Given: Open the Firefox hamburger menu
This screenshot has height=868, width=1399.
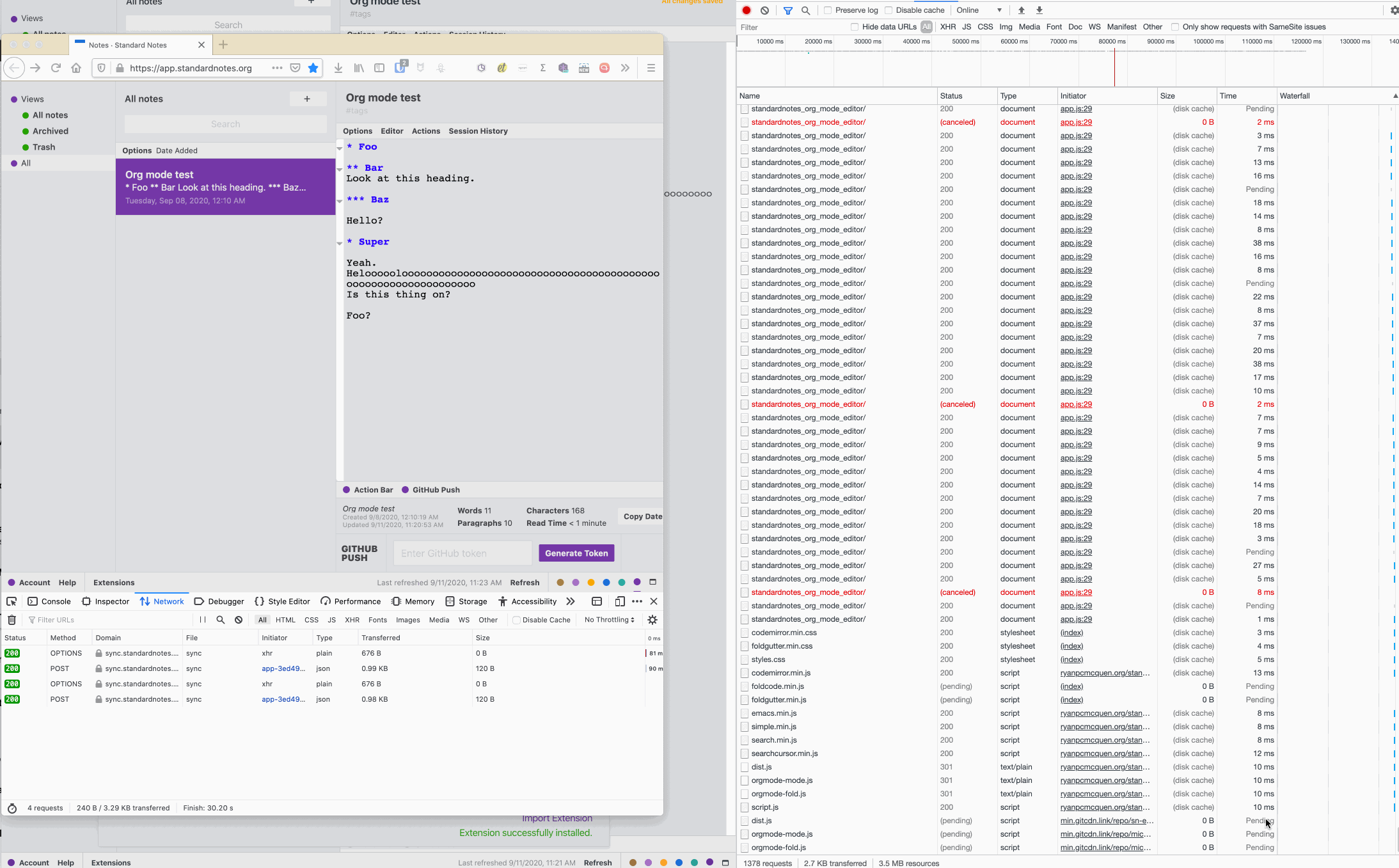Looking at the screenshot, I should click(651, 68).
